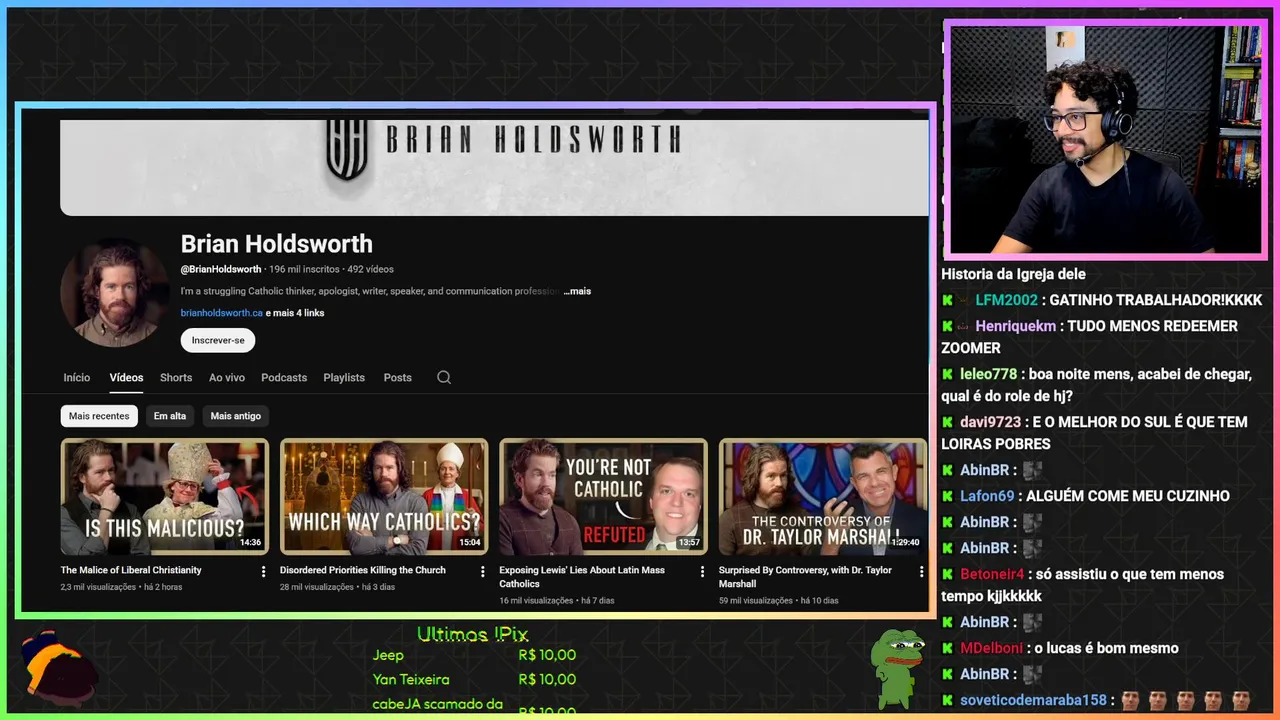
Task: Click the @BrianHoldsworth handle text
Action: pos(221,269)
